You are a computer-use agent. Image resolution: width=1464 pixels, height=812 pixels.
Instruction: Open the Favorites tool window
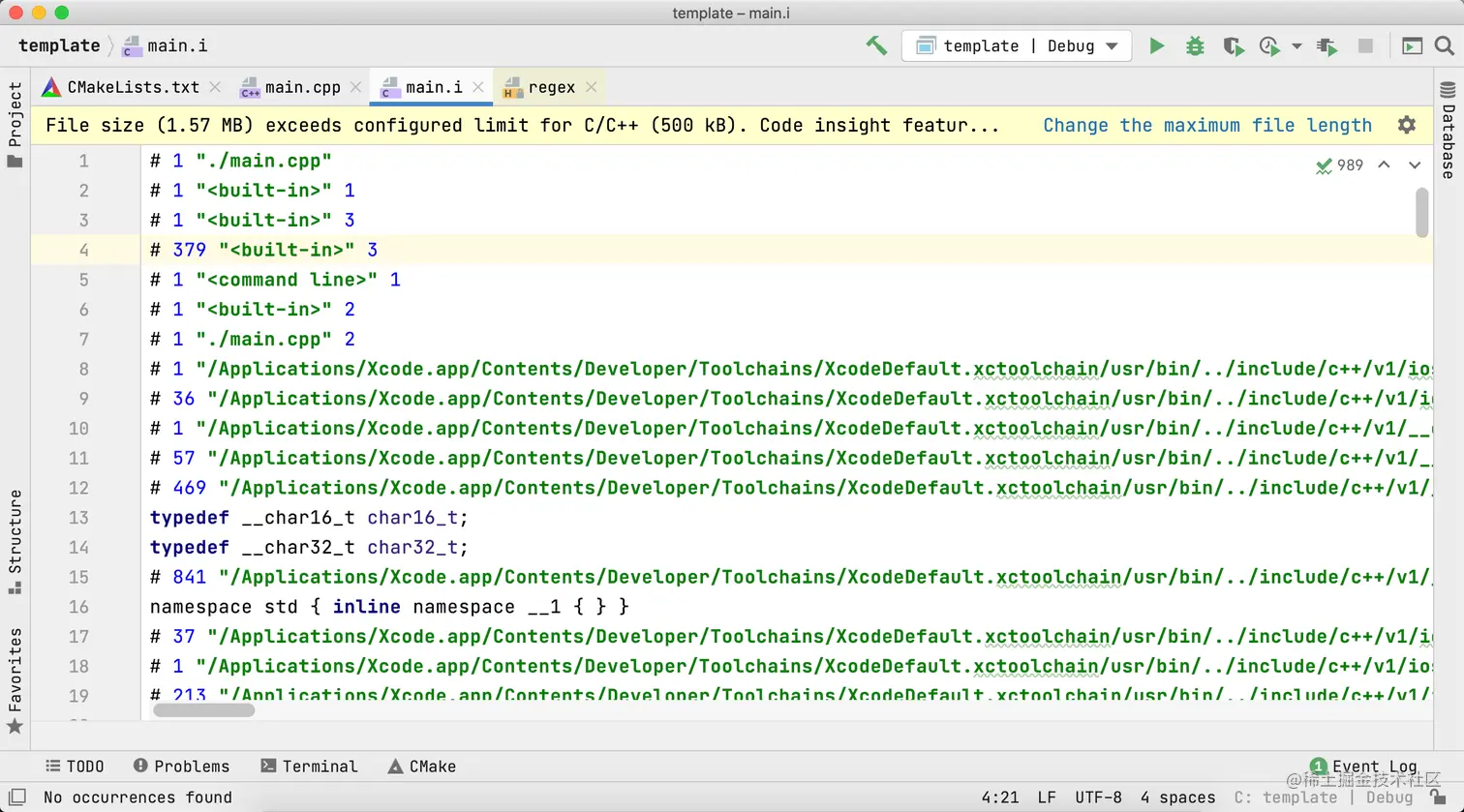click(x=15, y=682)
